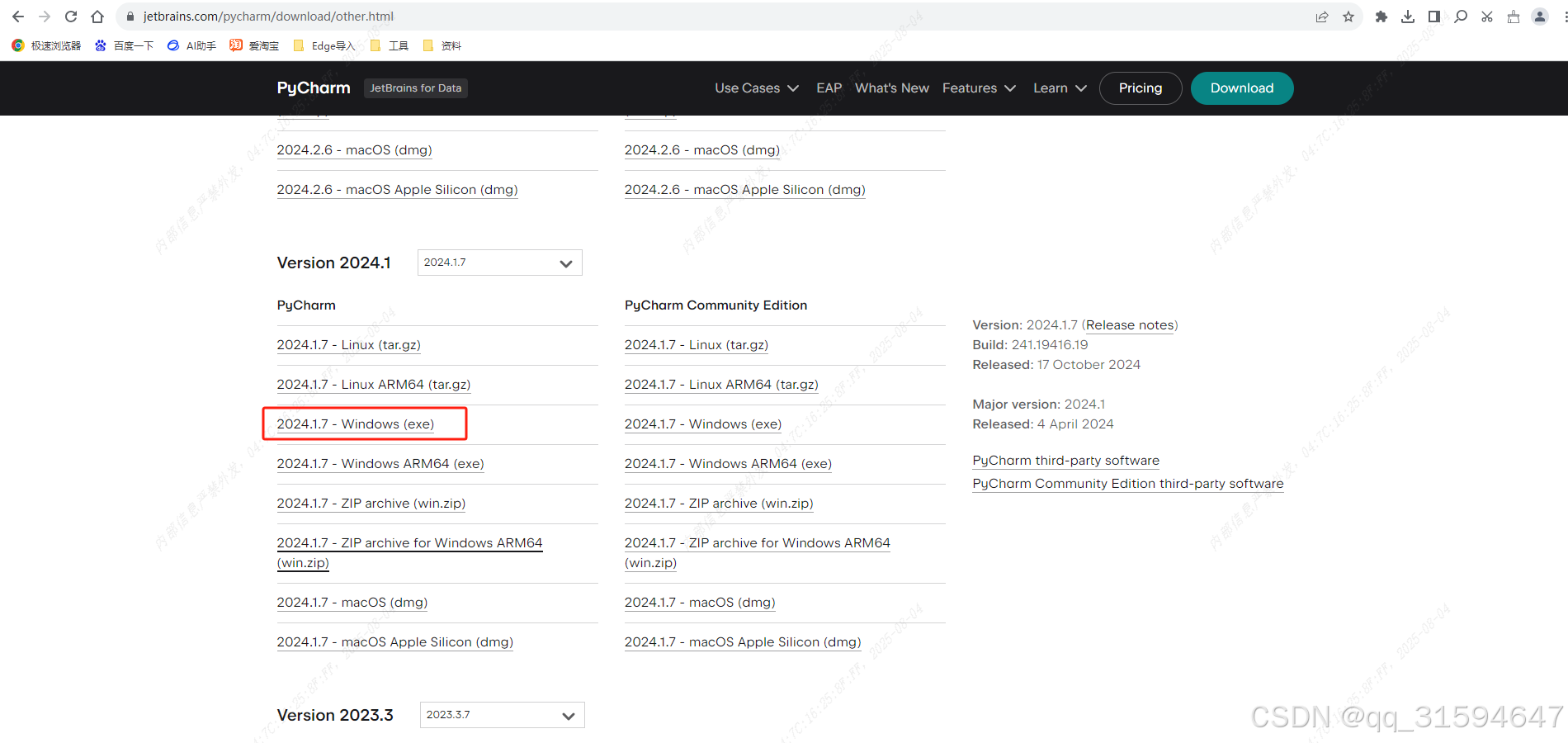Share this page via address bar icon
1568x743 pixels.
click(x=1322, y=17)
